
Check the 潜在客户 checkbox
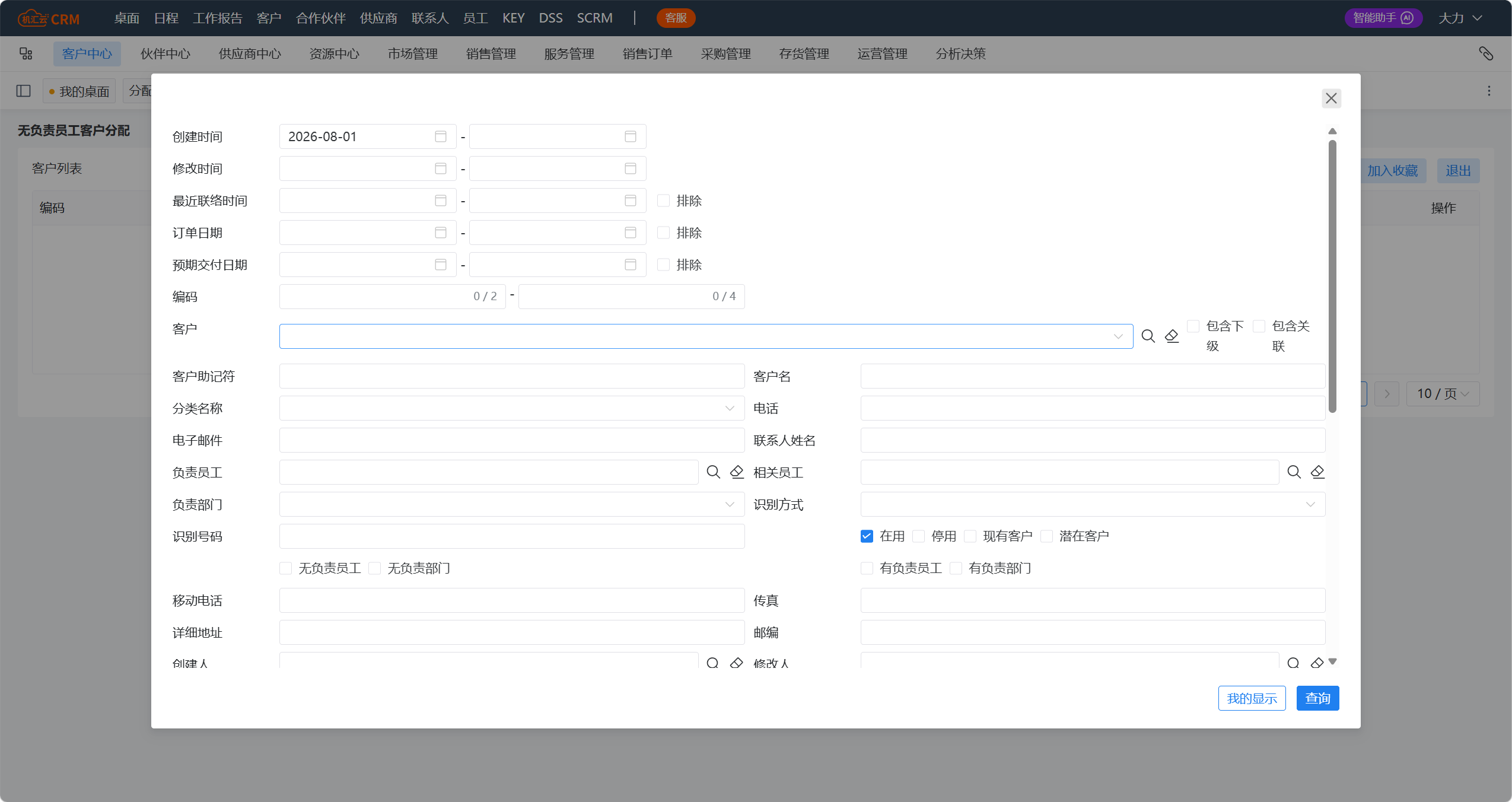[x=1046, y=536]
